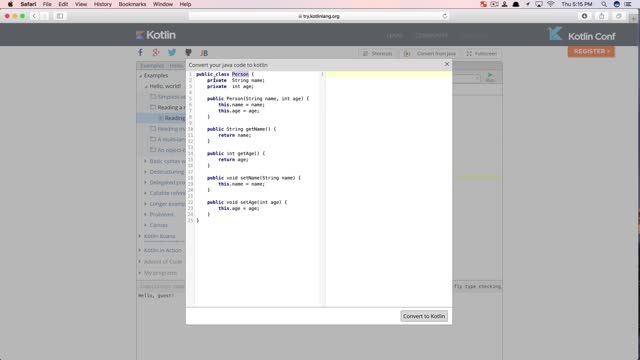This screenshot has width=640, height=360.
Task: Open the Safari menu
Action: pyautogui.click(x=28, y=4)
